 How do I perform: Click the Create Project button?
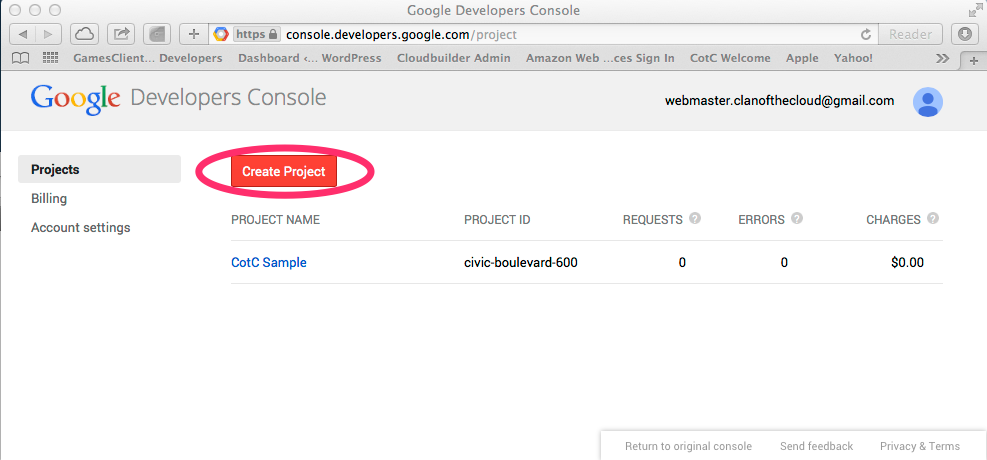[x=284, y=171]
